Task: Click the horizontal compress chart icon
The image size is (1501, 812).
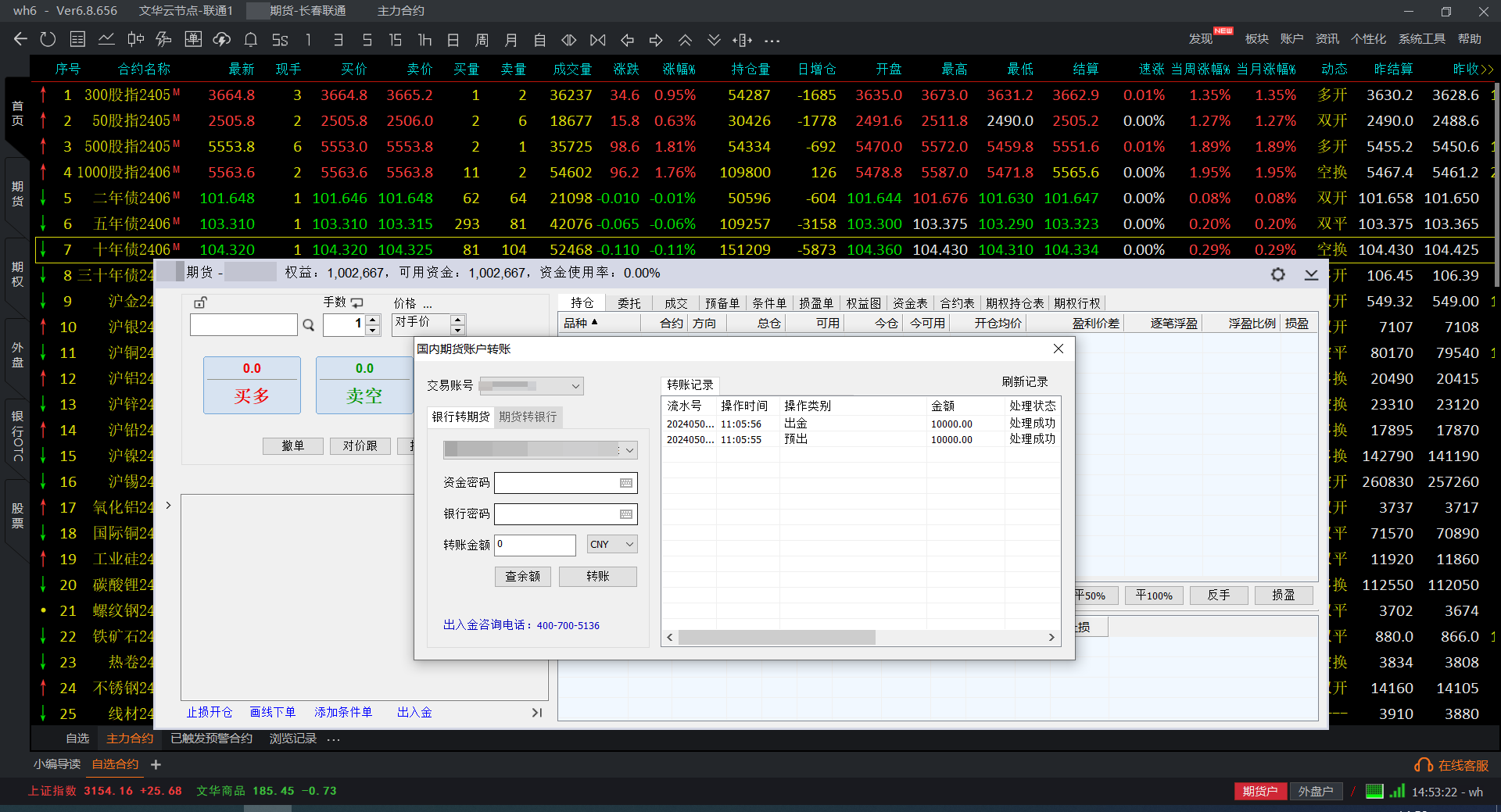Action: tap(598, 40)
